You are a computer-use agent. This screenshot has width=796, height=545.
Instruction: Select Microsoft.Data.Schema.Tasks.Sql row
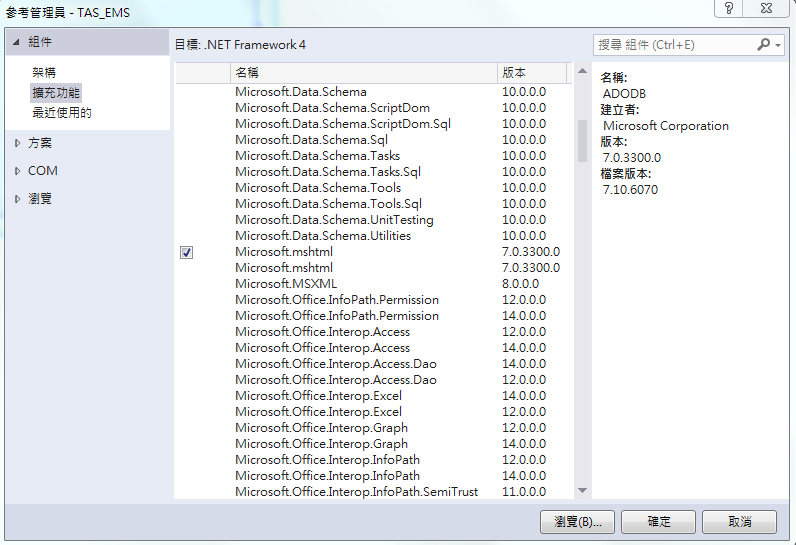374,172
